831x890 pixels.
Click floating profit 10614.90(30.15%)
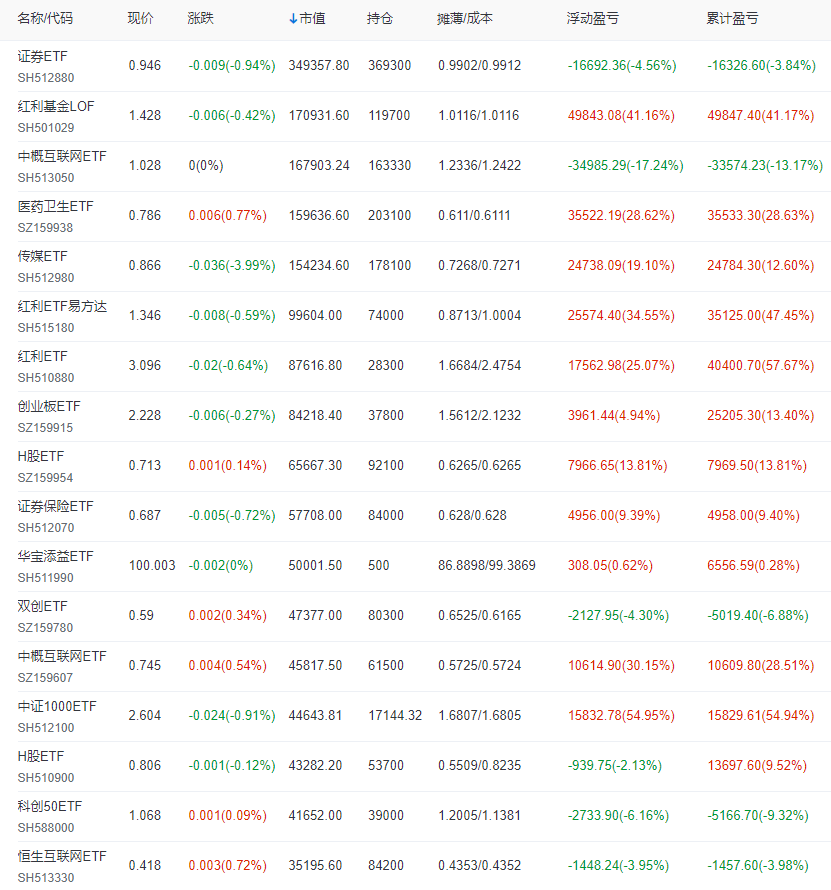(x=622, y=665)
